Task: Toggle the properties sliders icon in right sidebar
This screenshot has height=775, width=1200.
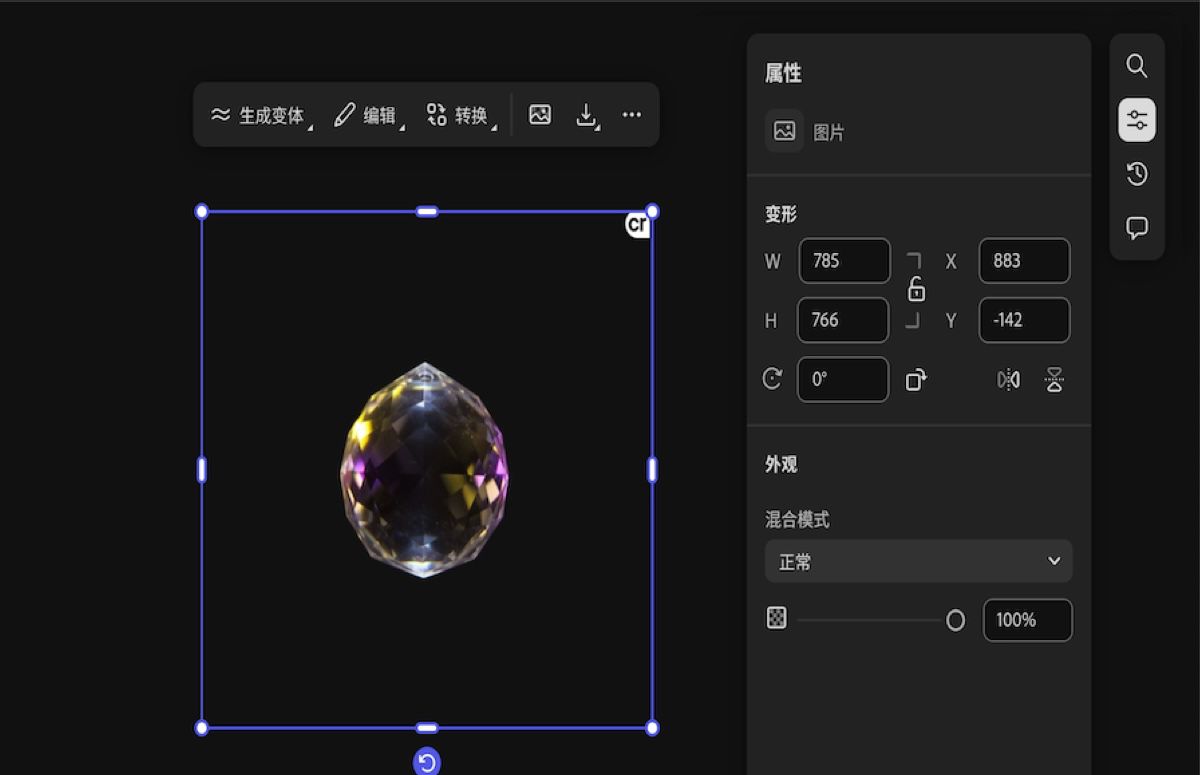Action: point(1137,119)
